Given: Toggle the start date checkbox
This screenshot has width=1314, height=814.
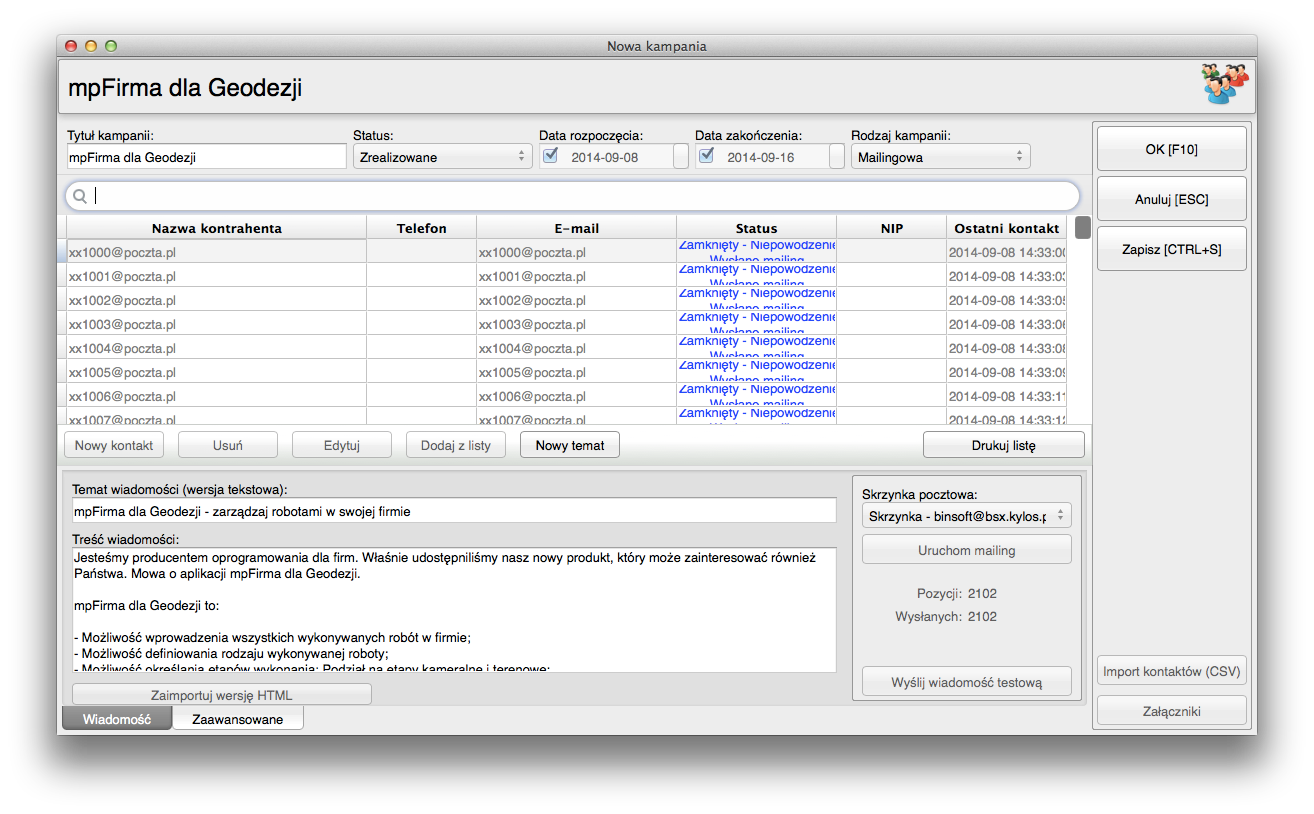Looking at the screenshot, I should click(550, 155).
